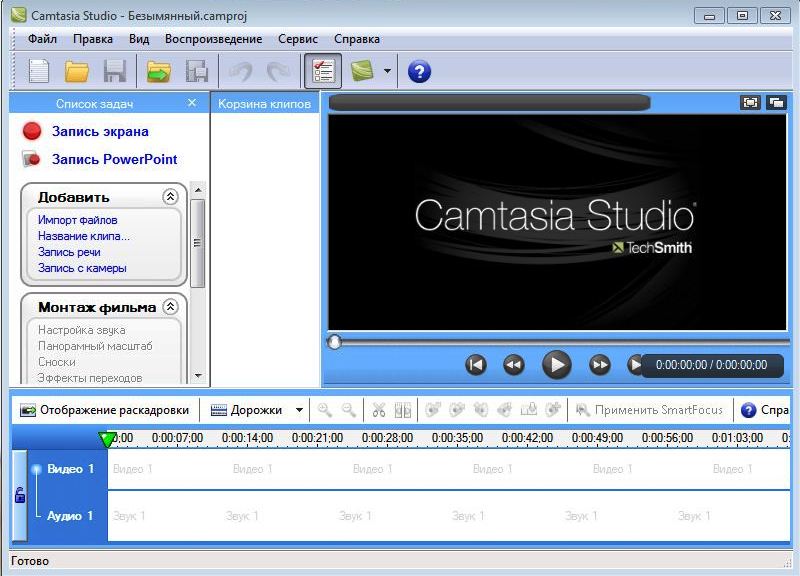Open the Сервис menu
Viewport: 800px width, 576px height.
click(x=298, y=39)
